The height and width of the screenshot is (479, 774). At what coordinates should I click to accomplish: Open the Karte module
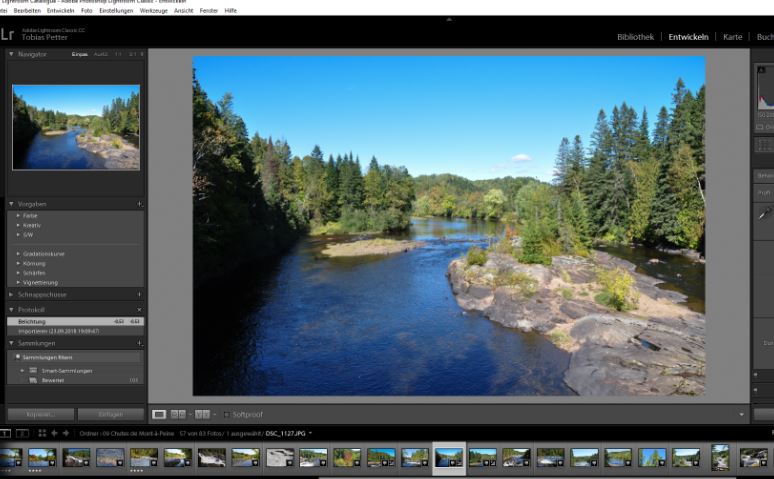tap(733, 37)
